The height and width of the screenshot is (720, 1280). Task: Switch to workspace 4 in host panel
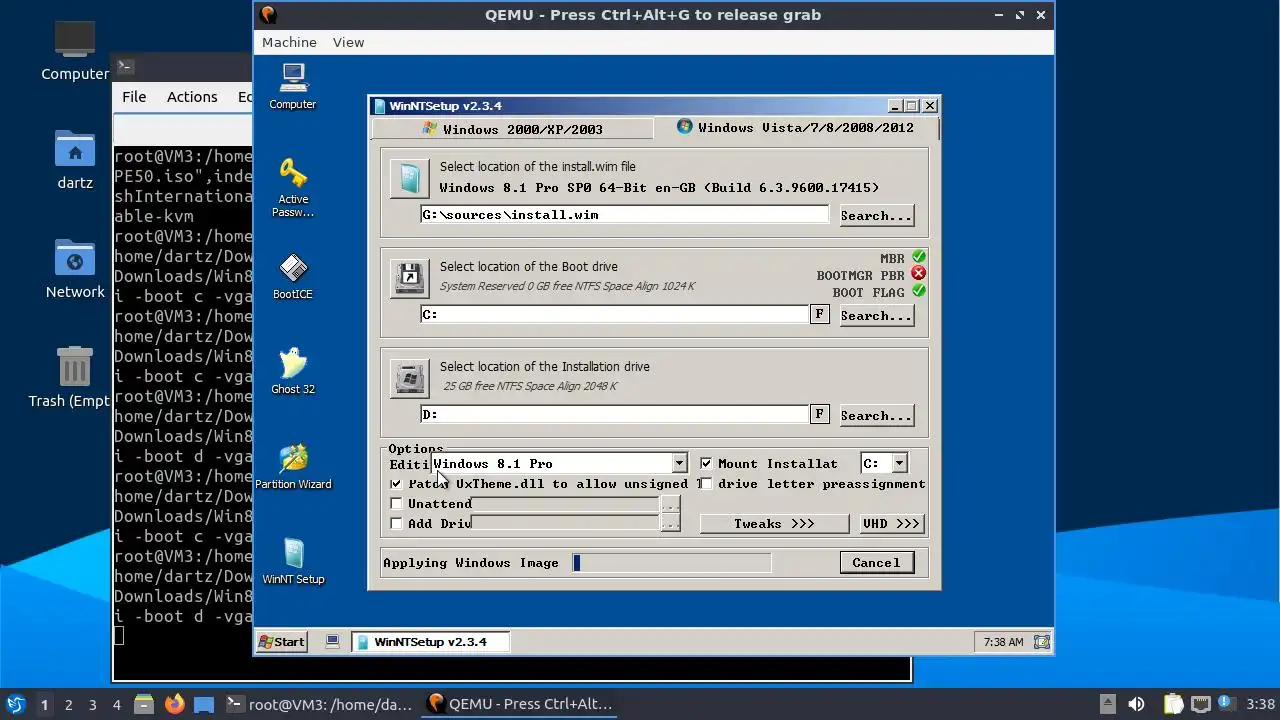click(x=116, y=705)
